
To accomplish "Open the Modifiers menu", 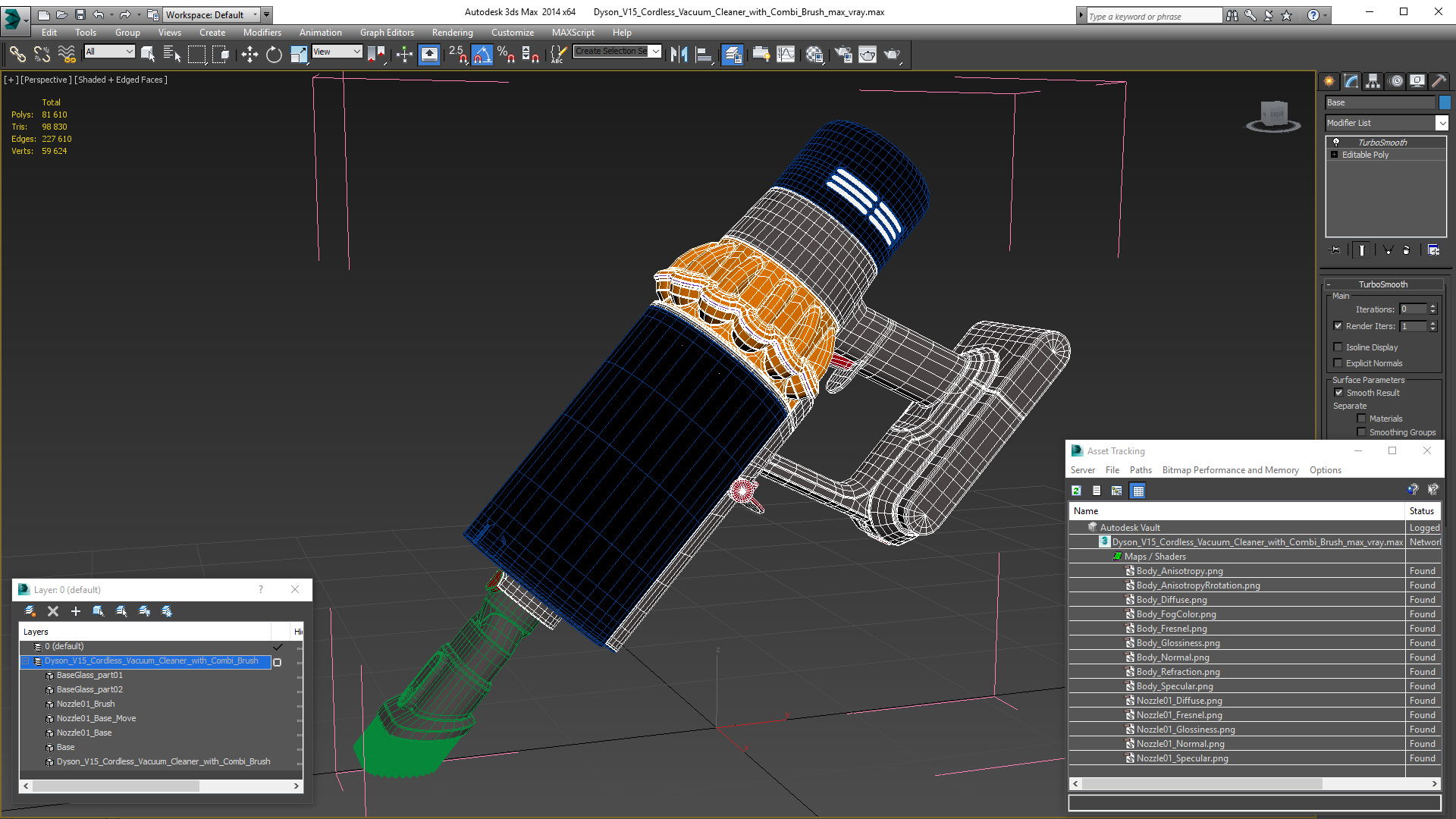I will coord(262,33).
